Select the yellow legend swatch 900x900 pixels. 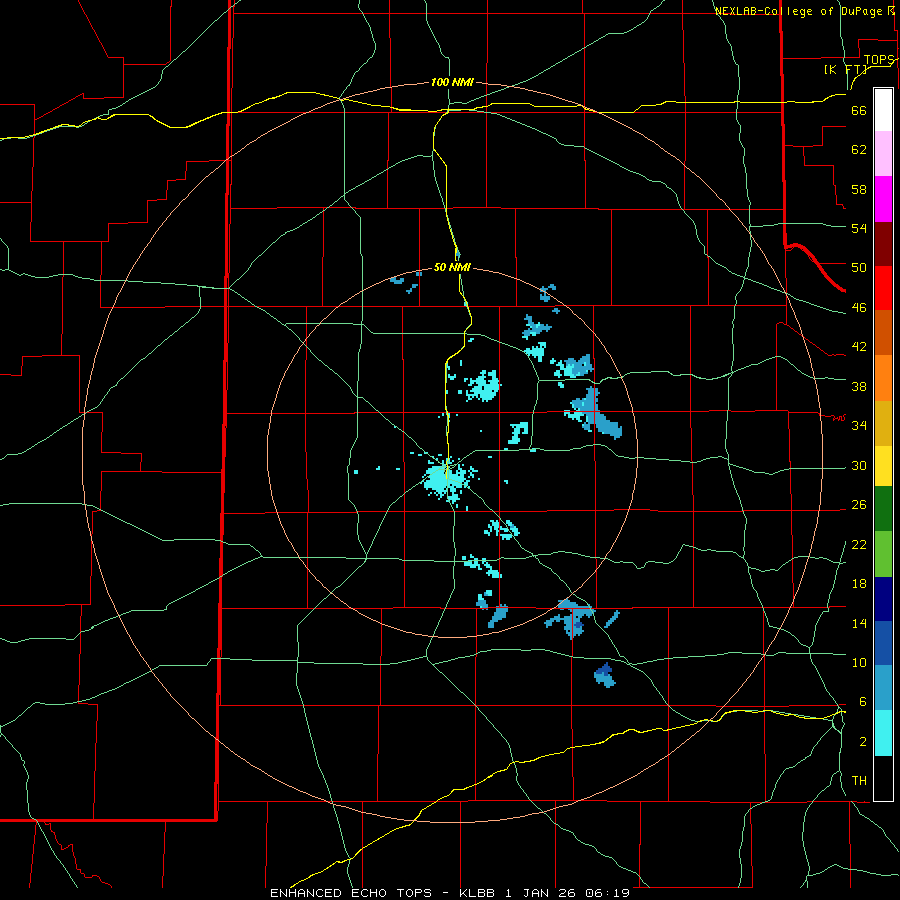883,466
